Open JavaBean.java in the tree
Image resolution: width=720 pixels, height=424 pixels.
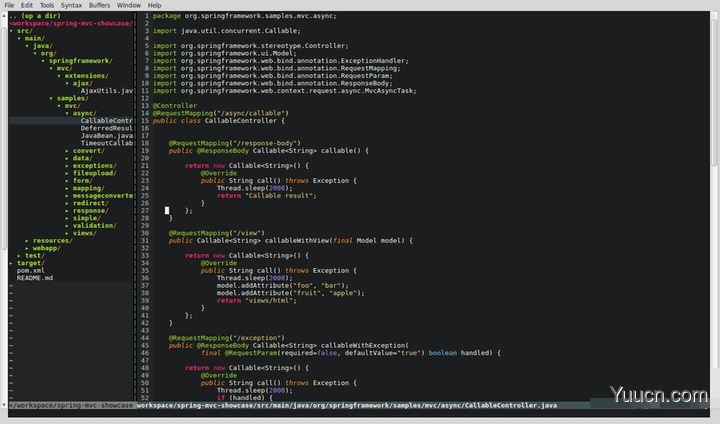coord(107,136)
